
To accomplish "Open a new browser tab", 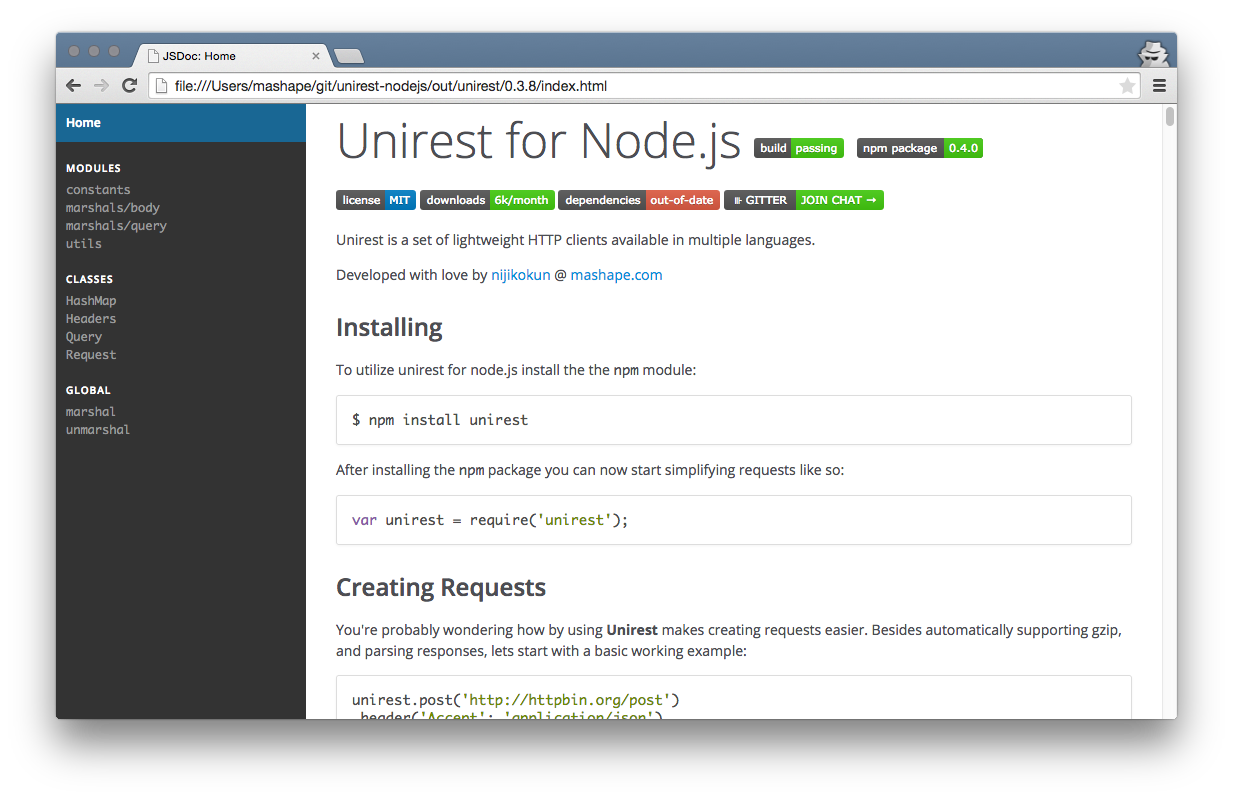I will click(x=348, y=56).
